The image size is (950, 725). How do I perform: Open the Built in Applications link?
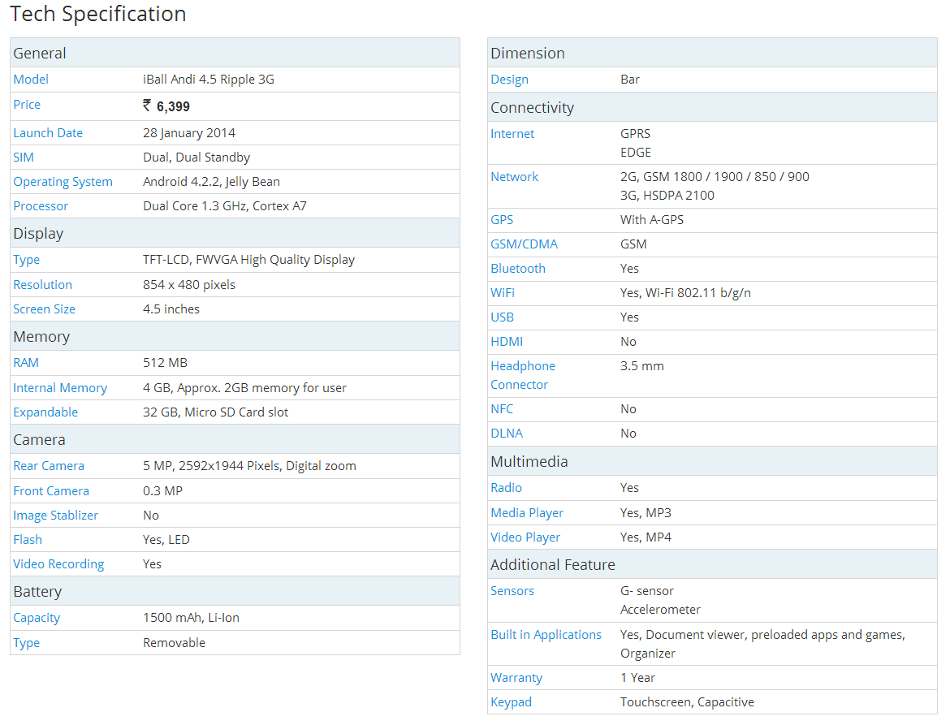(x=546, y=635)
